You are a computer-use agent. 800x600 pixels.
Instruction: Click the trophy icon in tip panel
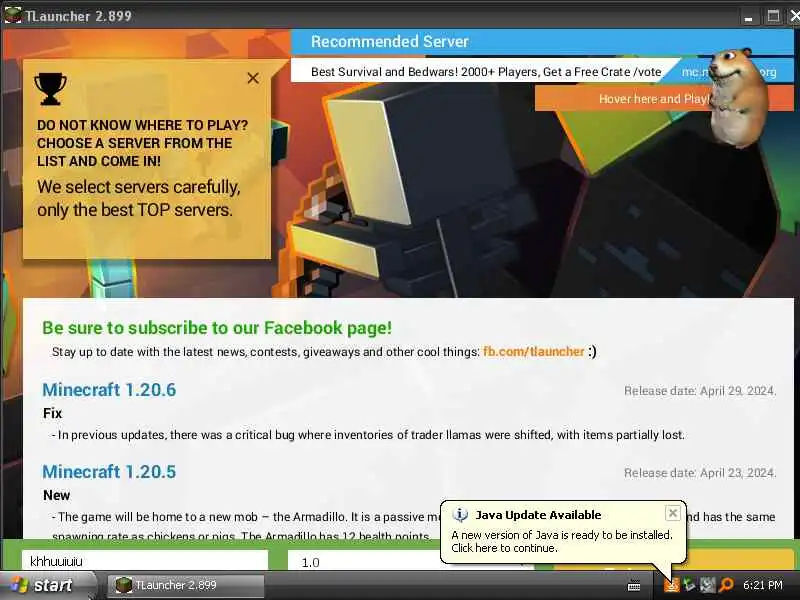pyautogui.click(x=51, y=89)
